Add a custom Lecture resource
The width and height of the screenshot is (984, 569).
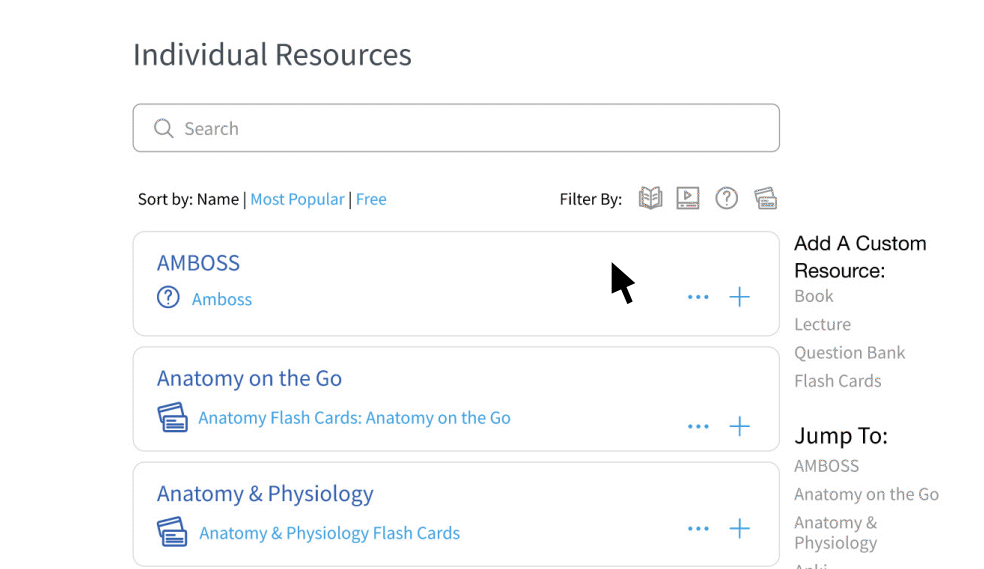(x=822, y=324)
